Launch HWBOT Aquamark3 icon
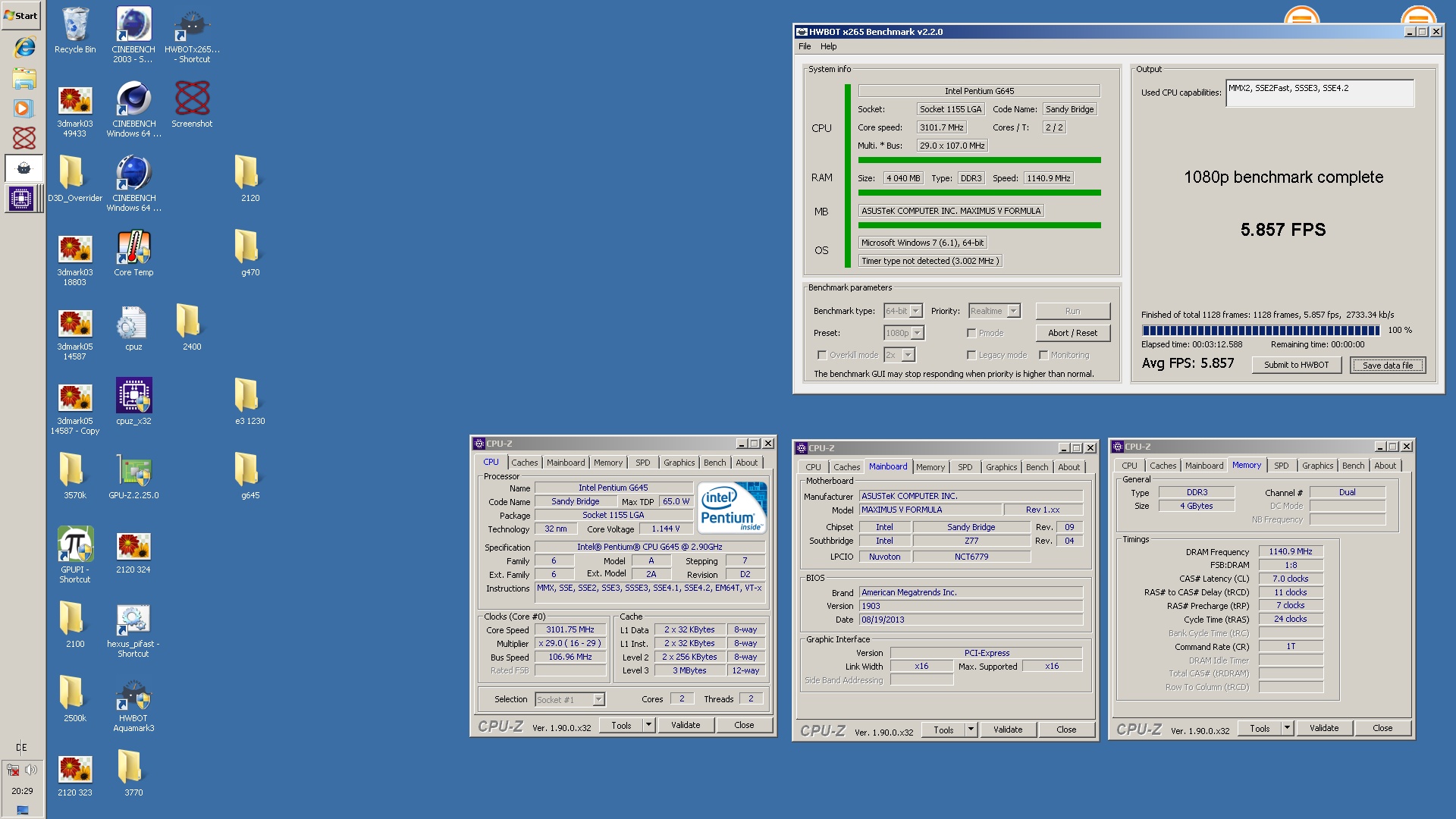Screen dimensions: 1456x819 click(x=133, y=704)
